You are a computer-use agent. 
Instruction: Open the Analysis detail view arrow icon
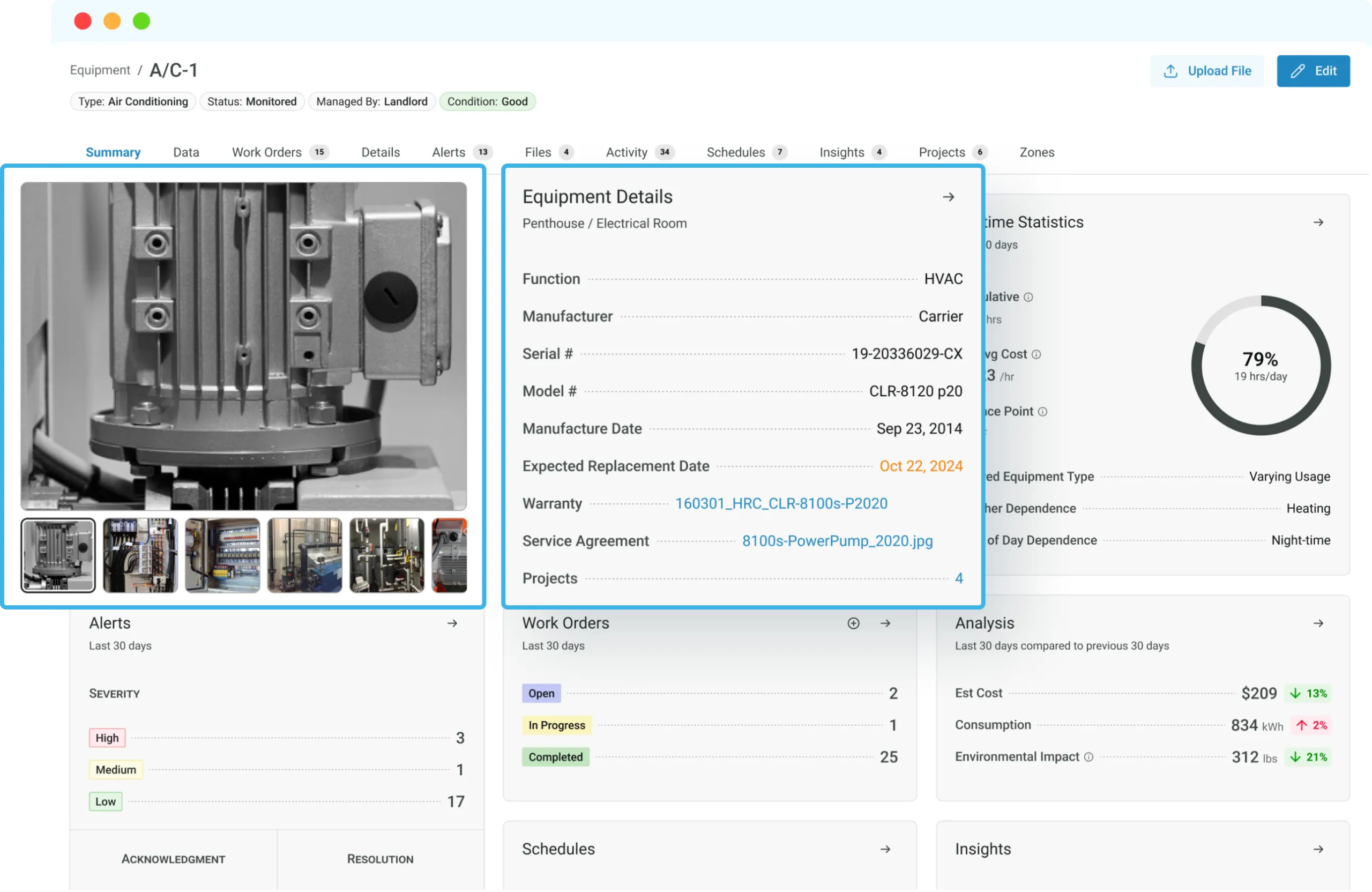[1319, 623]
